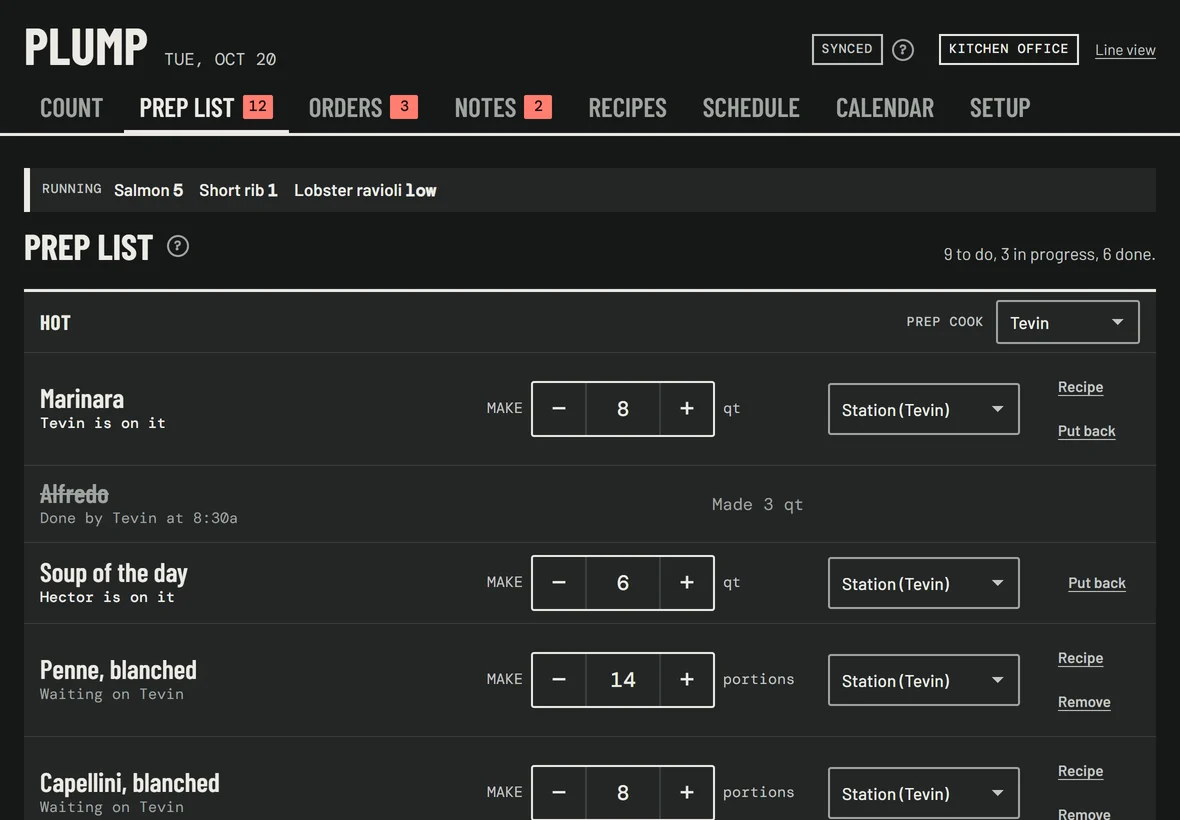
Task: Open the Notes tab
Action: tap(503, 108)
